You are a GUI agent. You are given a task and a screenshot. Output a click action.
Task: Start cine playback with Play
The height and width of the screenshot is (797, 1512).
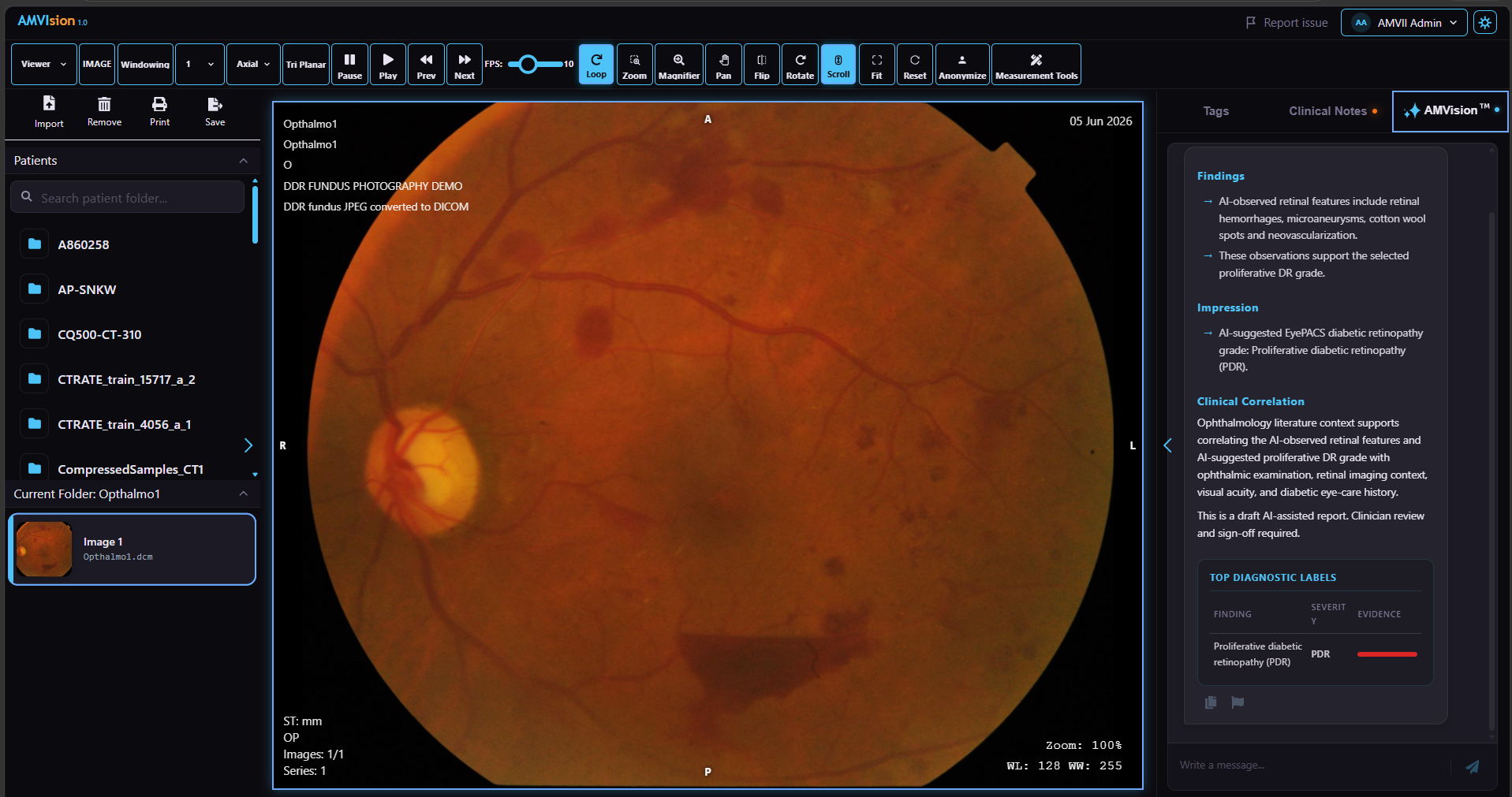388,65
